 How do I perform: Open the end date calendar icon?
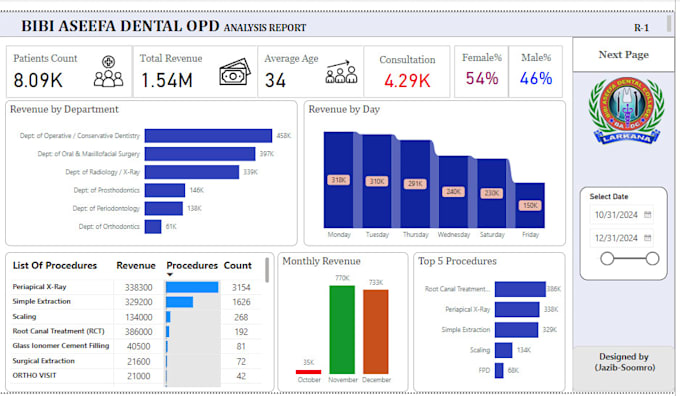point(647,238)
